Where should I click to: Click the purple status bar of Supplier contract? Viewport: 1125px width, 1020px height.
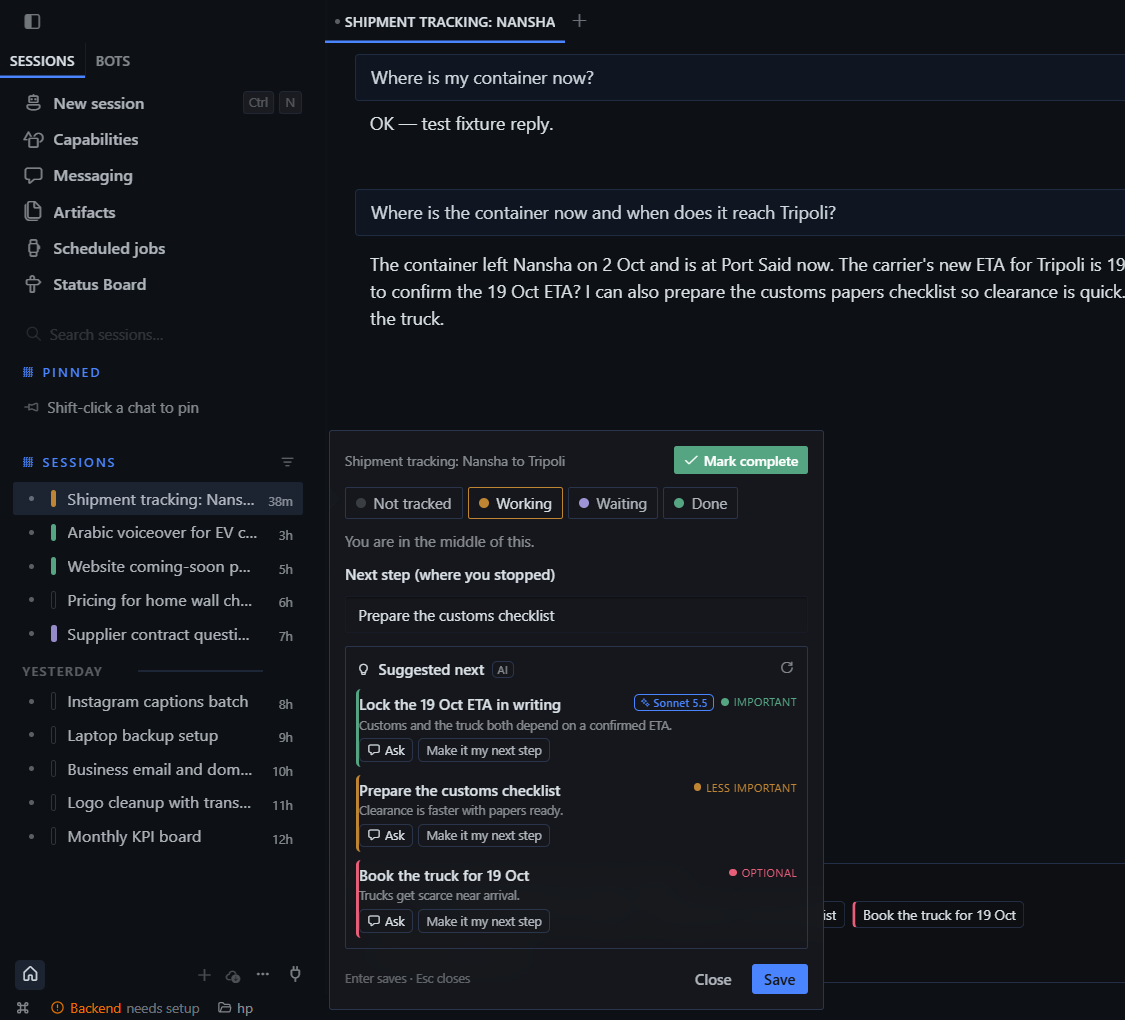point(54,634)
